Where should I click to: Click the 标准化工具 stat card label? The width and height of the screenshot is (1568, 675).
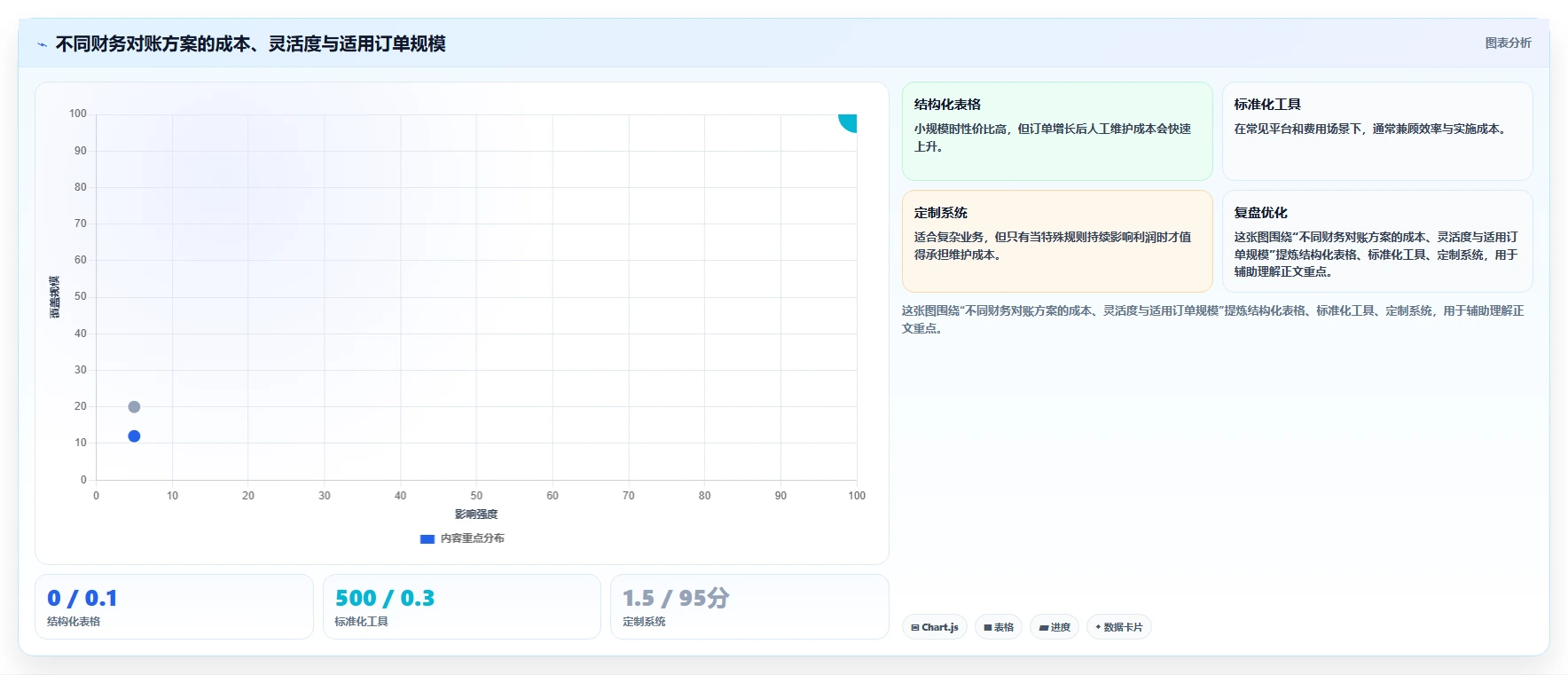[x=361, y=622]
